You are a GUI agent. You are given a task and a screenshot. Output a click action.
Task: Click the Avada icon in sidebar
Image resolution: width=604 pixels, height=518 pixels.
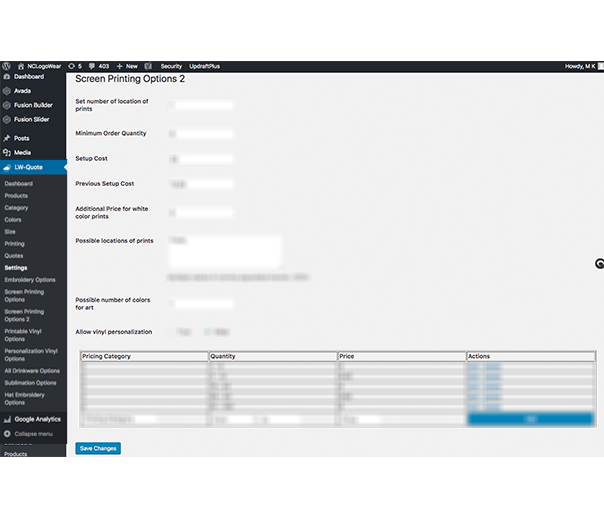[x=7, y=90]
